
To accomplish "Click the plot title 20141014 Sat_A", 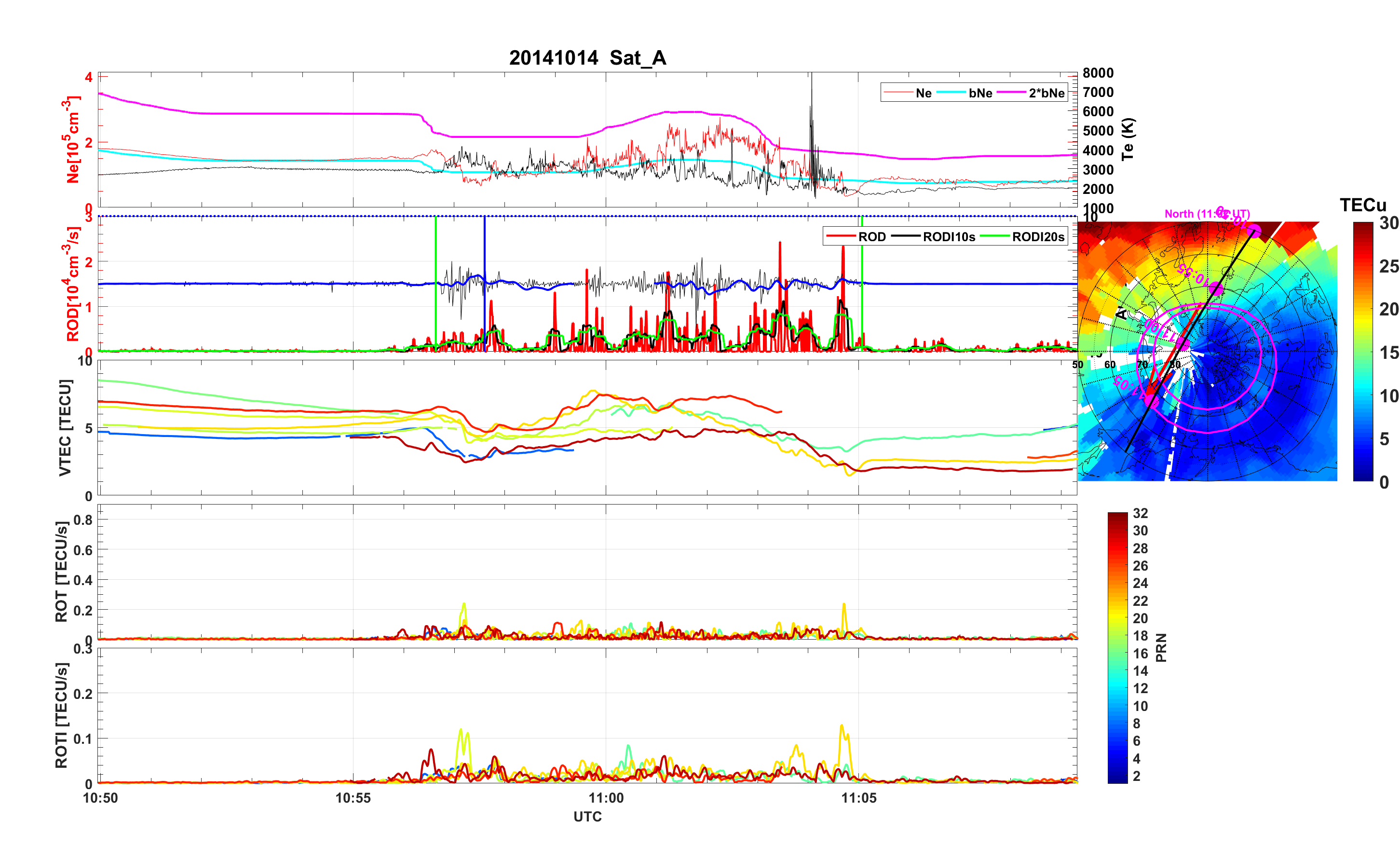I will point(587,57).
